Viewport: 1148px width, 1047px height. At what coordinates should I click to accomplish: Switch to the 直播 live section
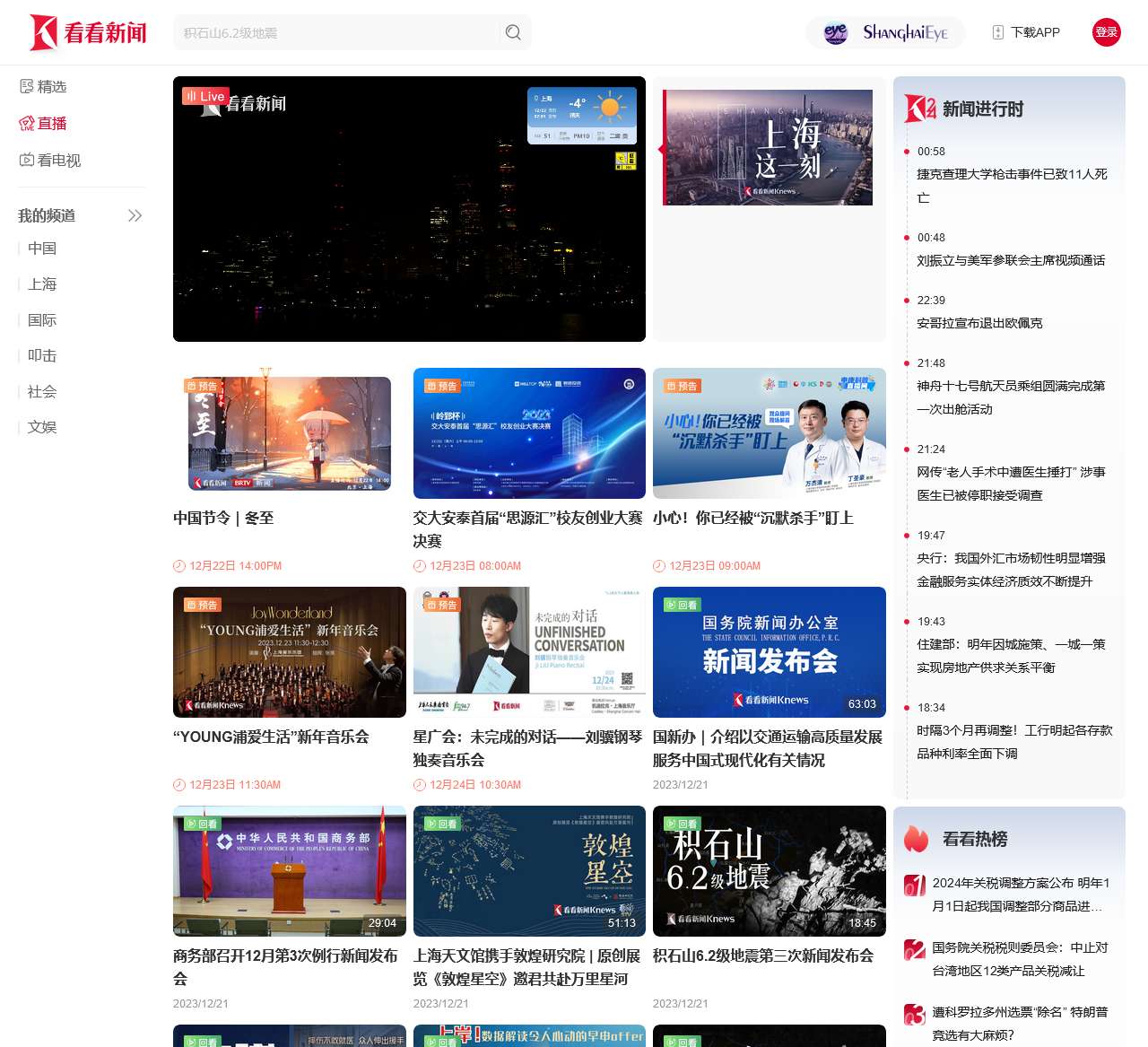[43, 123]
